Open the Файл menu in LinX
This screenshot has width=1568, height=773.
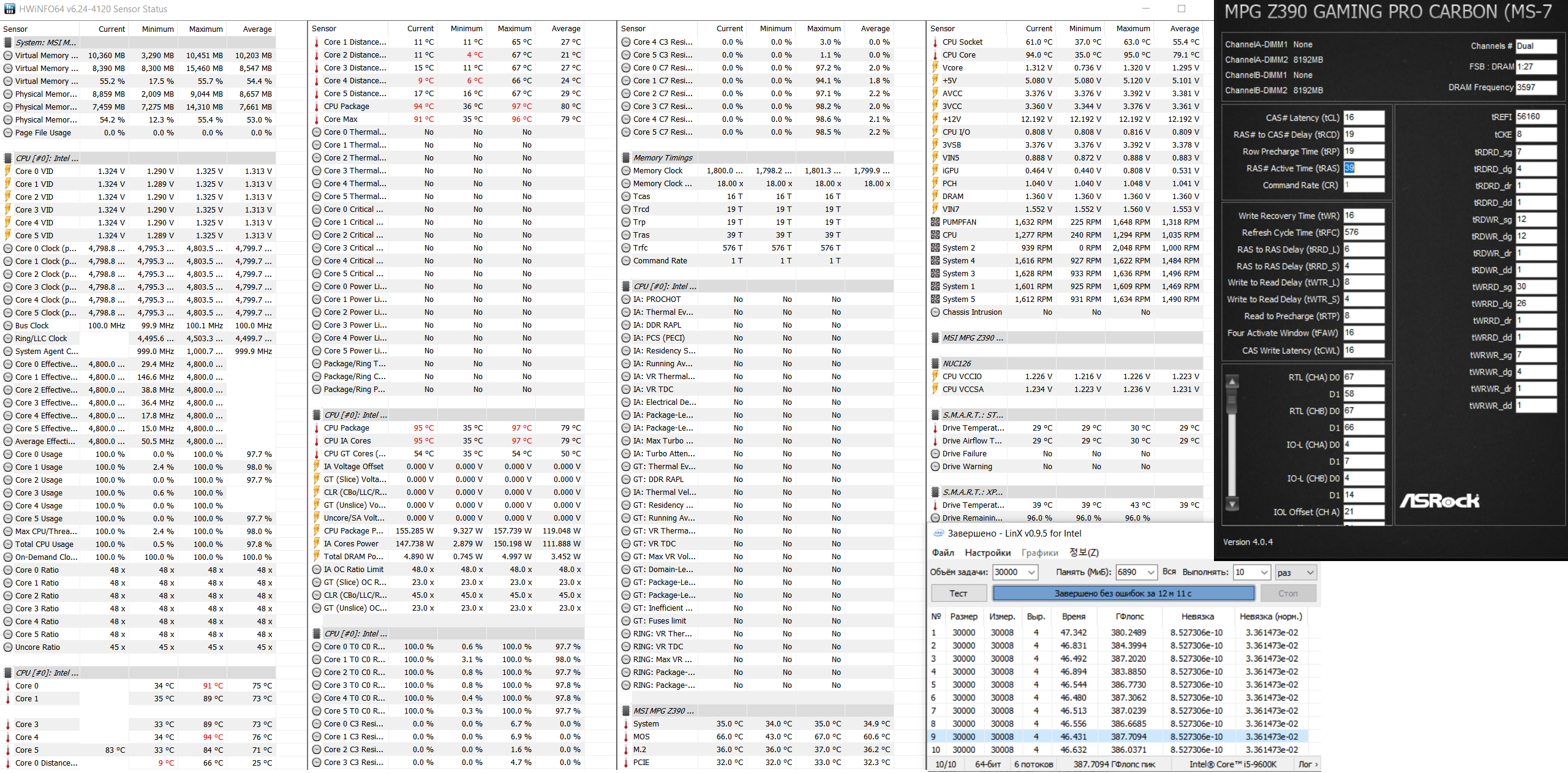(x=943, y=553)
